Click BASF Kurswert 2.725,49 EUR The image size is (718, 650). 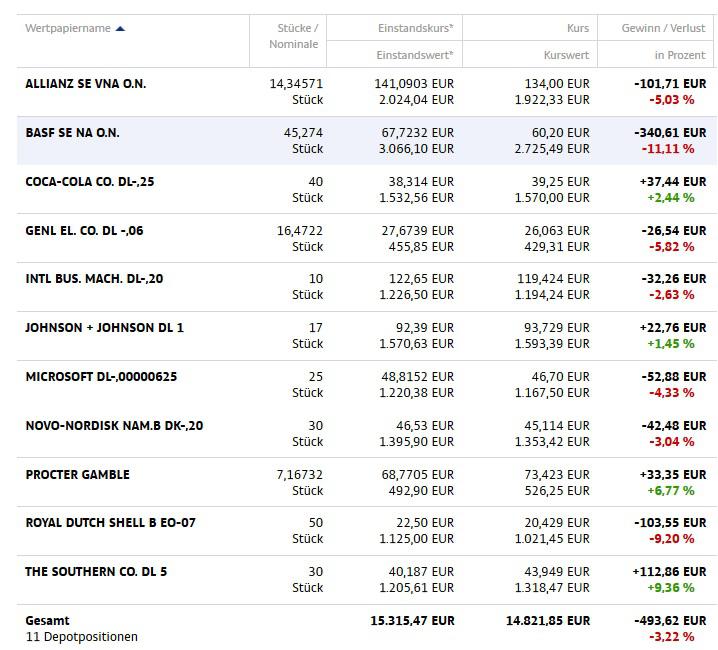point(552,149)
